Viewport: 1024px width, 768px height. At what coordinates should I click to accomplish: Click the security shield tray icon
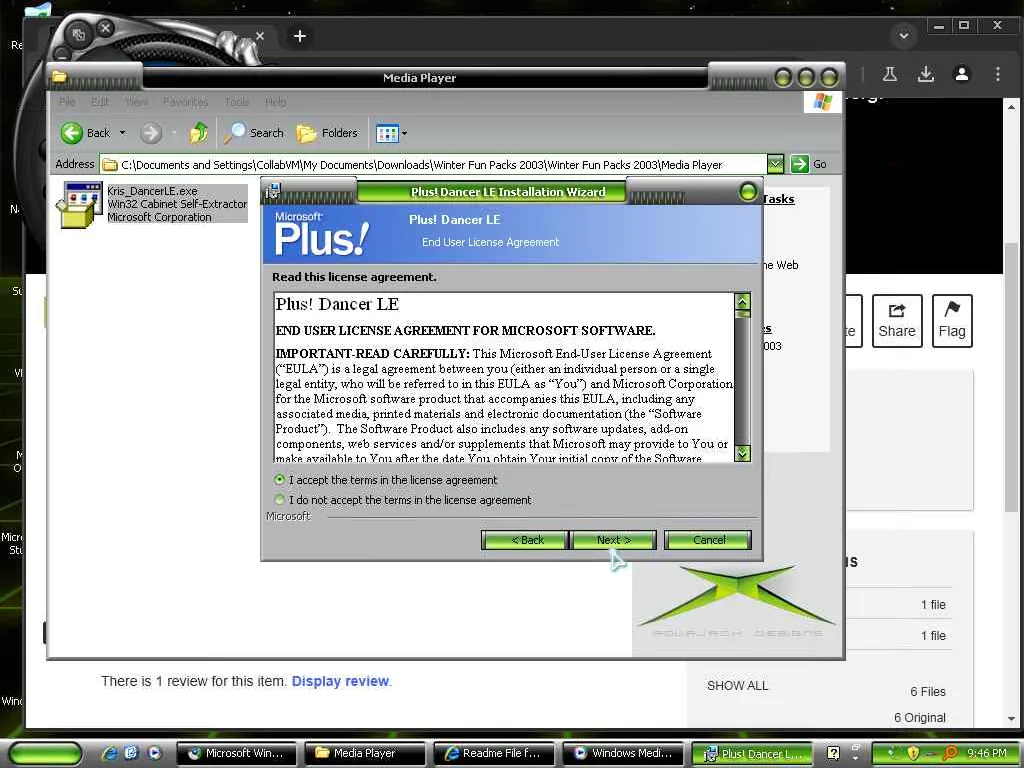914,753
